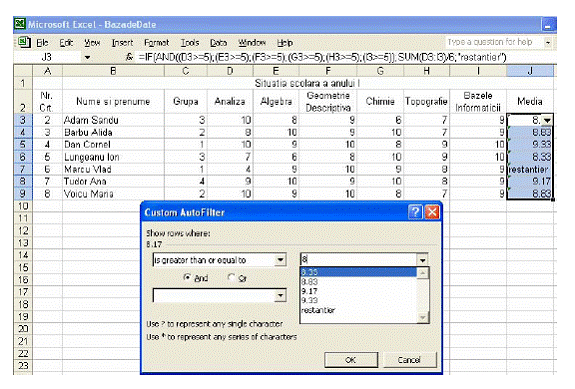Click the Situatia scolara a anului I title

307,83
